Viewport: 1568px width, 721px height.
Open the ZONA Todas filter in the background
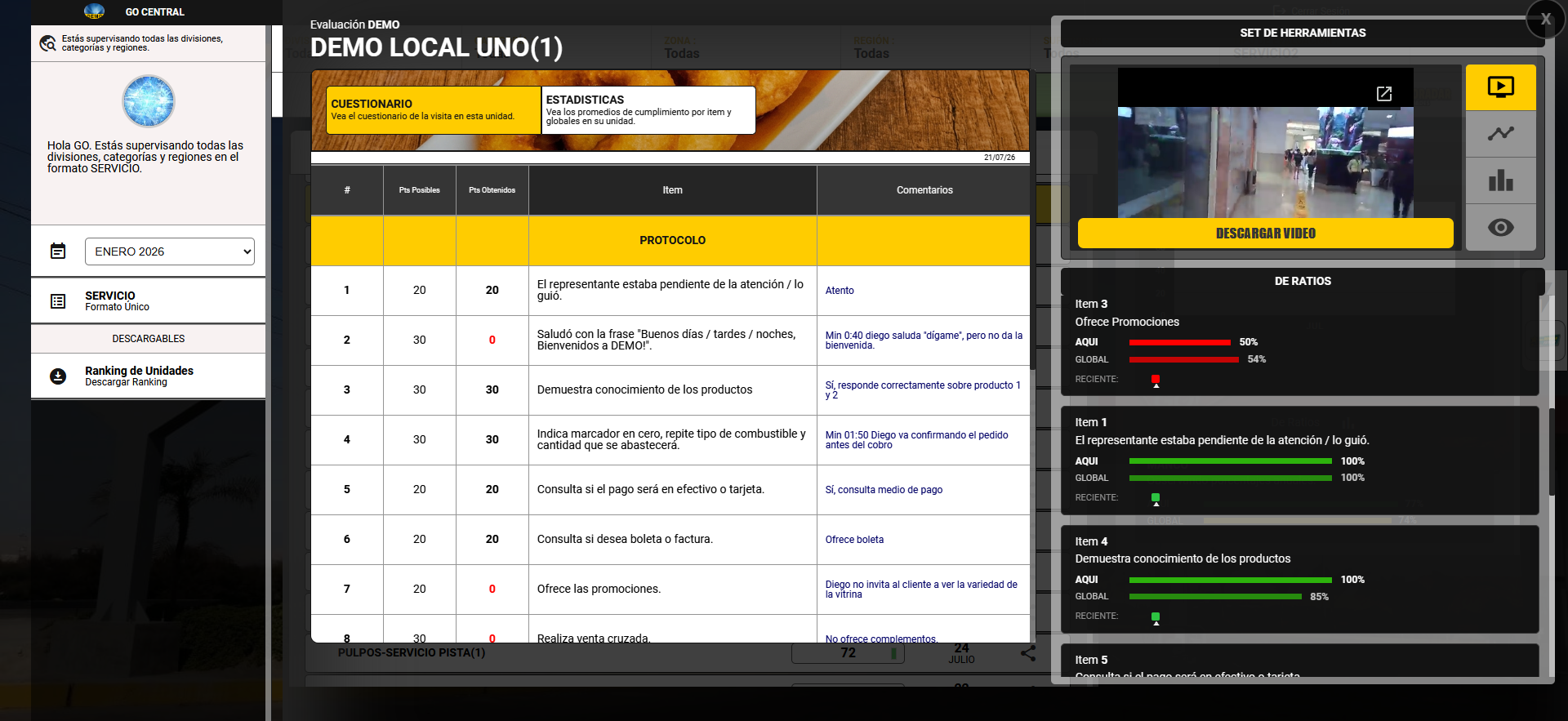tap(682, 49)
